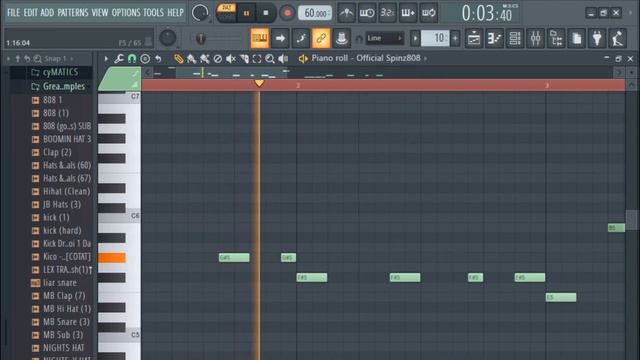This screenshot has width=640, height=360.
Task: Open the FILE menu
Action: pyautogui.click(x=13, y=13)
